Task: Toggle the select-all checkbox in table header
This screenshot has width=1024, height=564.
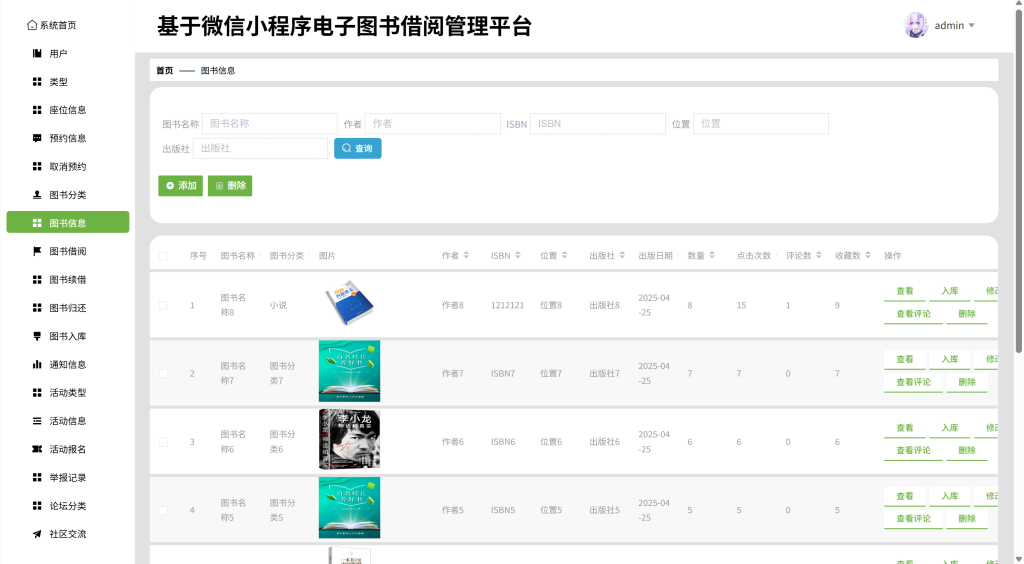Action: (163, 256)
